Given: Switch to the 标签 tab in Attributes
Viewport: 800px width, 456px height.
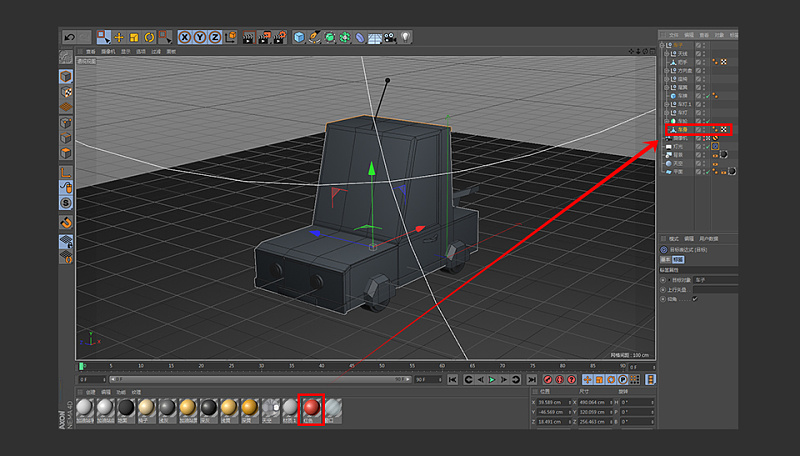Looking at the screenshot, I should (678, 260).
